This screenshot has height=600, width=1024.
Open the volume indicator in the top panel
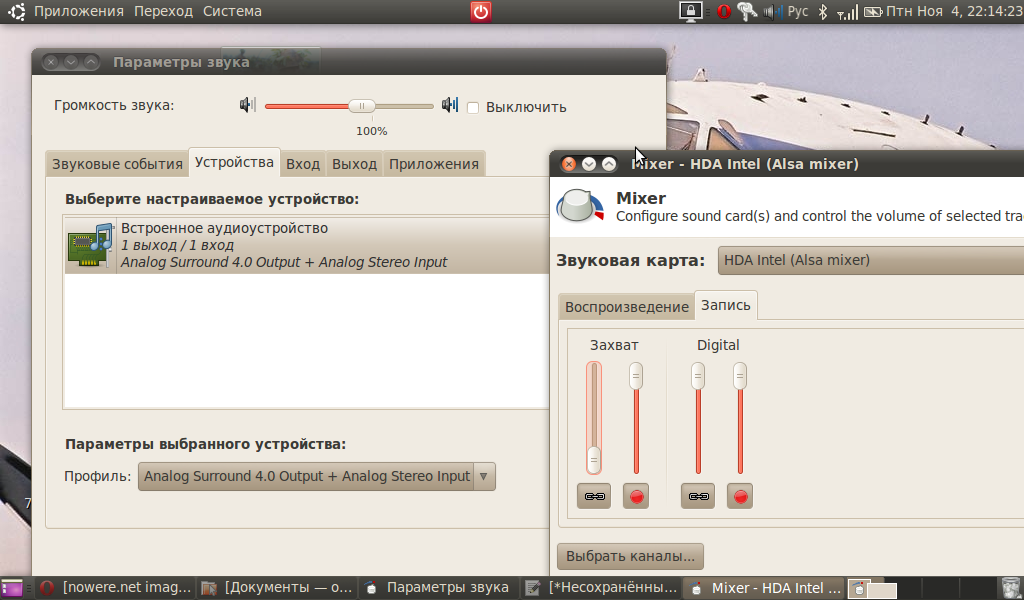[773, 12]
